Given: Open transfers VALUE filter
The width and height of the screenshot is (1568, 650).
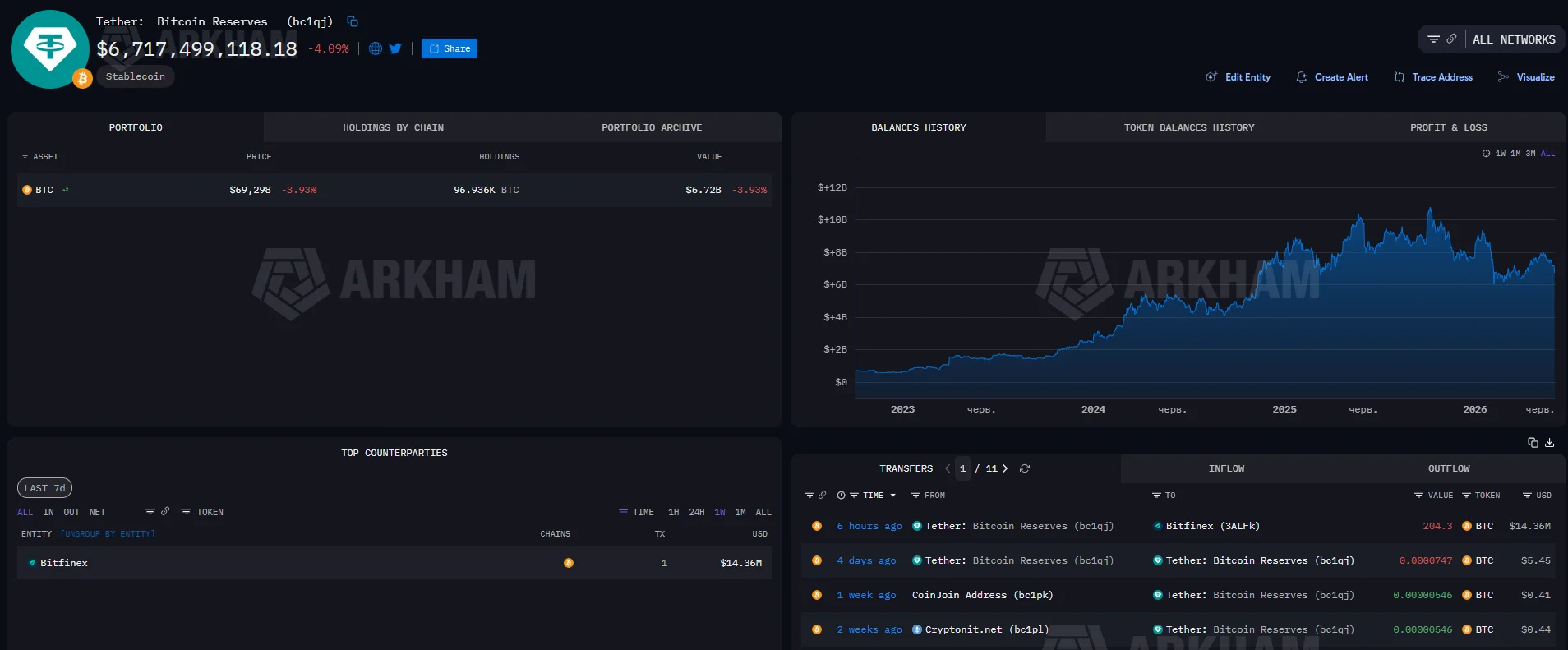Looking at the screenshot, I should [x=1433, y=496].
